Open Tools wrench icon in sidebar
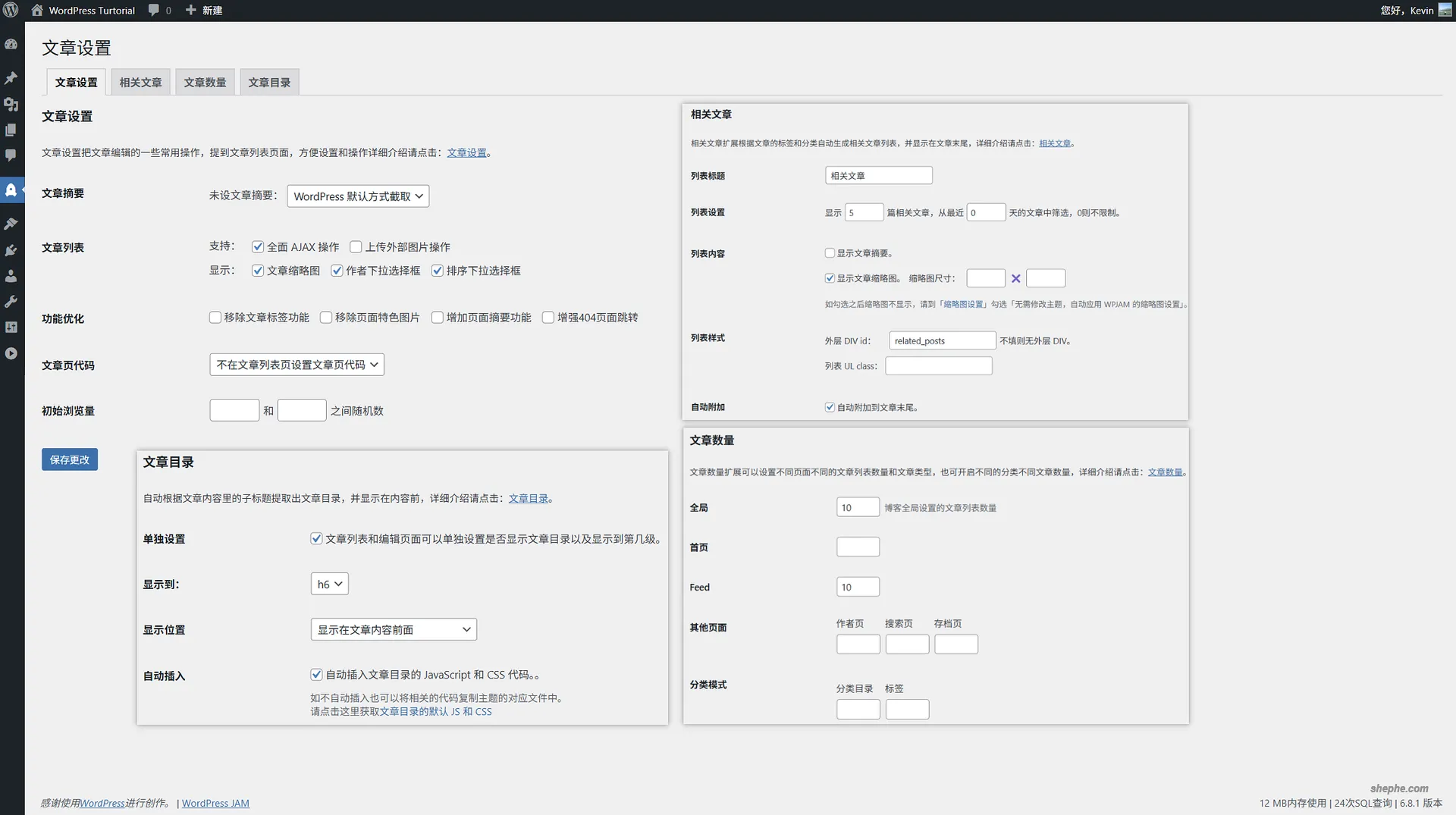The height and width of the screenshot is (815, 1456). tap(11, 302)
